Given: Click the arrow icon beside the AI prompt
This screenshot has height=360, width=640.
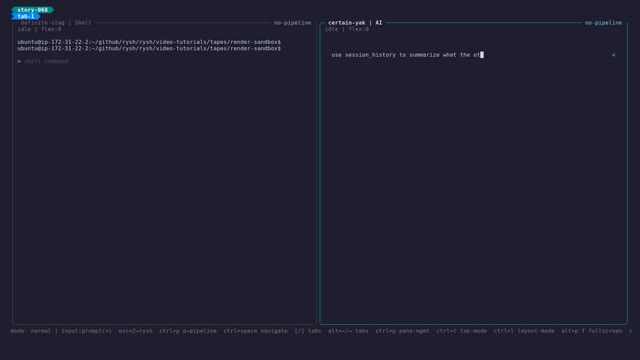Looking at the screenshot, I should tap(613, 55).
